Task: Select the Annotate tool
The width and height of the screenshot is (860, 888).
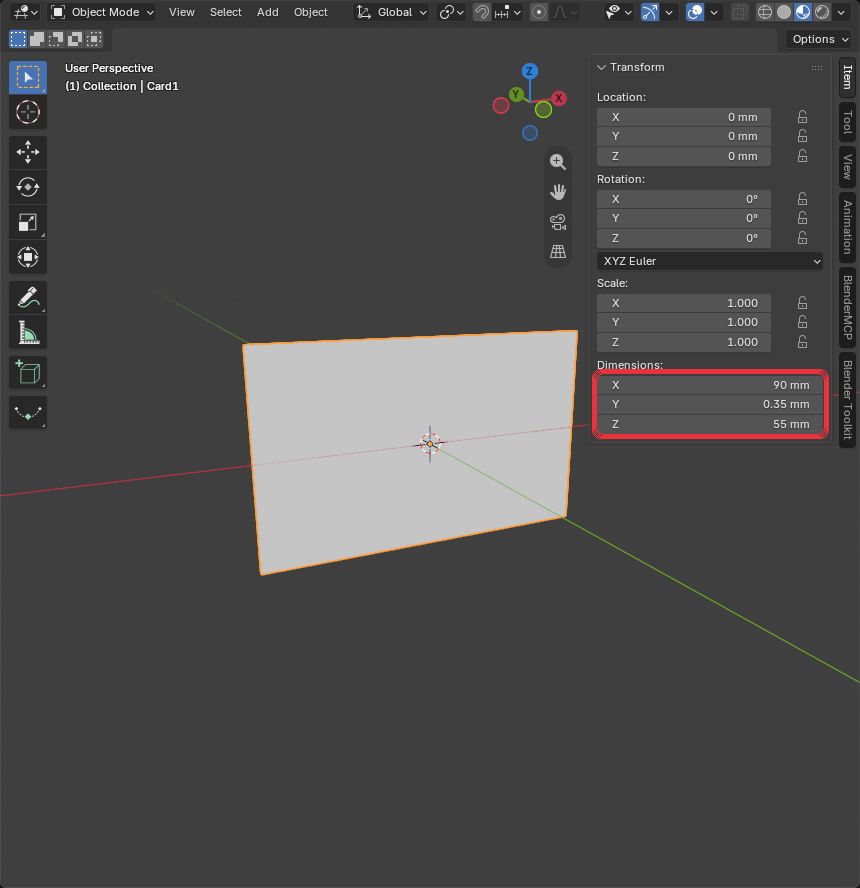Action: click(x=28, y=297)
